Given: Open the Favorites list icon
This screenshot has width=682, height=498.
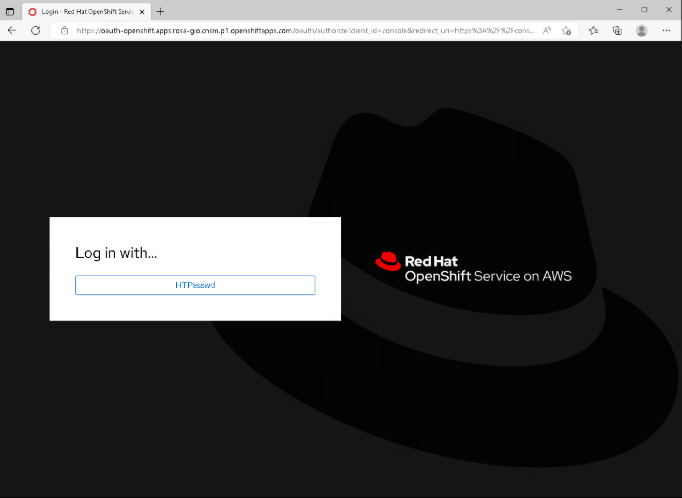Looking at the screenshot, I should (x=593, y=30).
